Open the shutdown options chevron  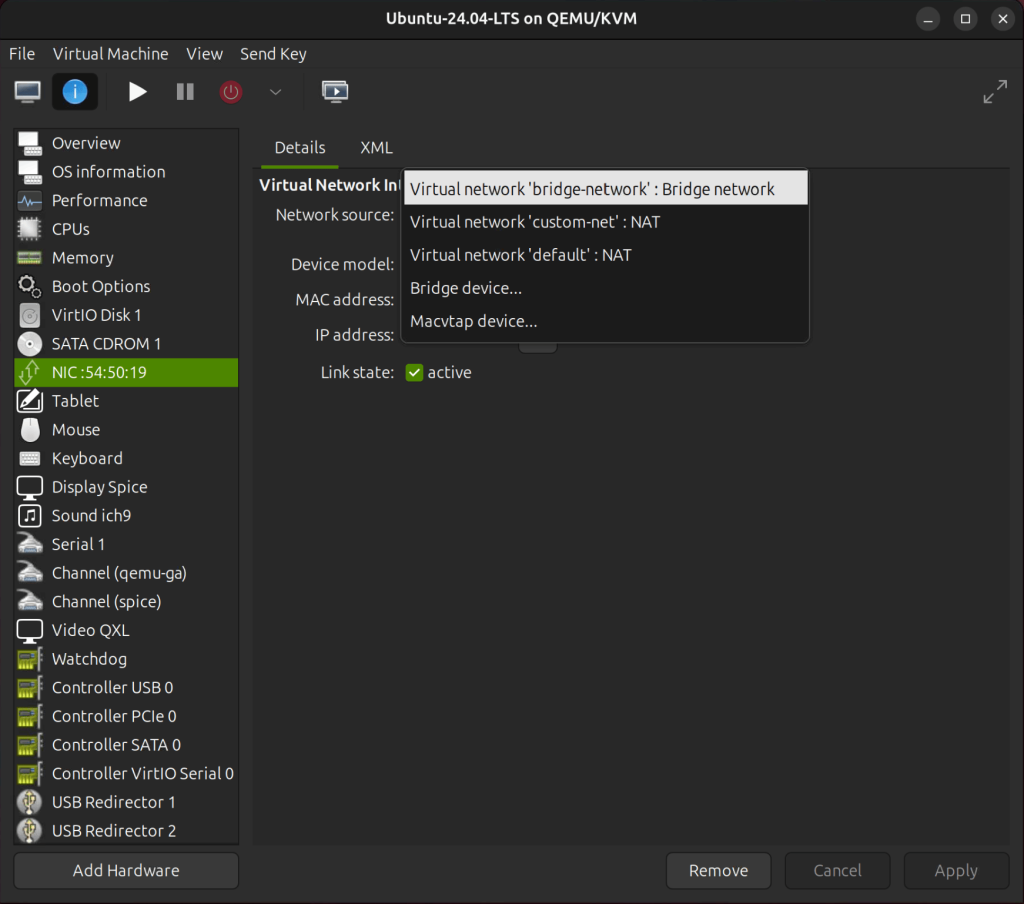tap(276, 91)
